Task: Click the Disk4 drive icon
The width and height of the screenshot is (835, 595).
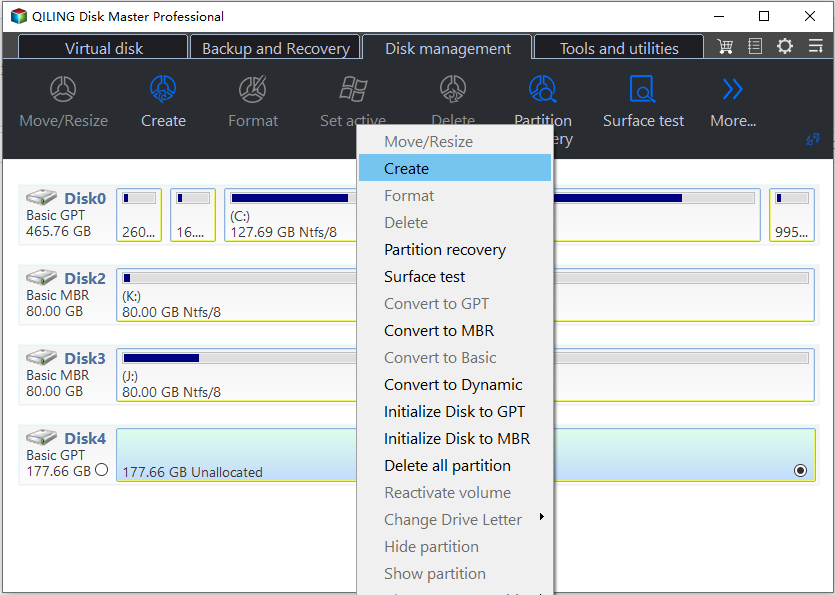Action: tap(42, 437)
